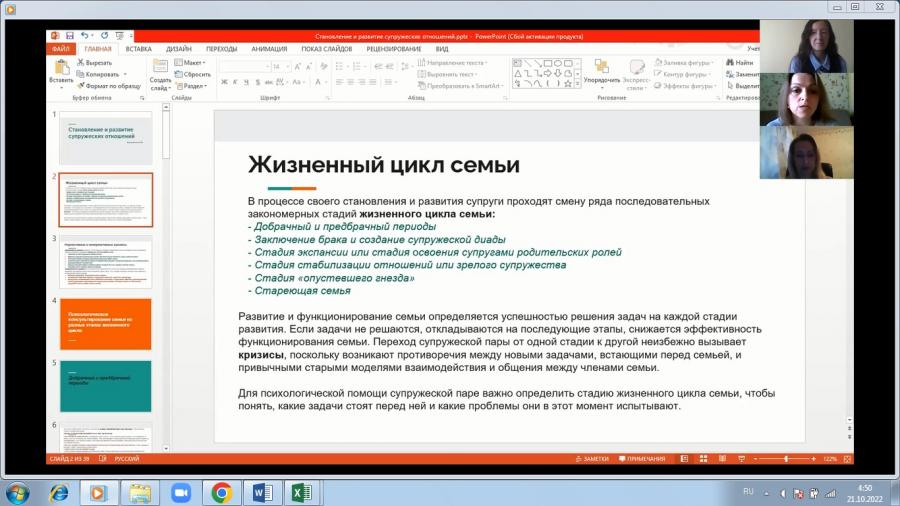The image size is (900, 506).
Task: Click the Save icon in quick access toolbar
Action: [69, 36]
